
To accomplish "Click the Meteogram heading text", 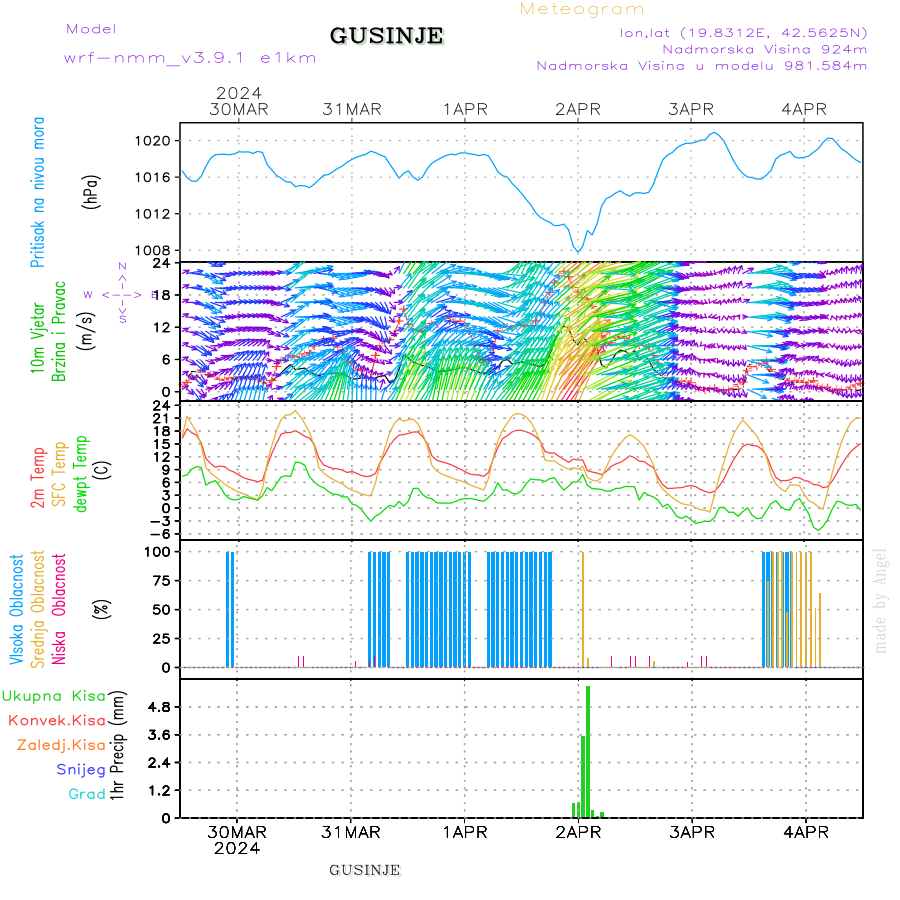I will (581, 9).
